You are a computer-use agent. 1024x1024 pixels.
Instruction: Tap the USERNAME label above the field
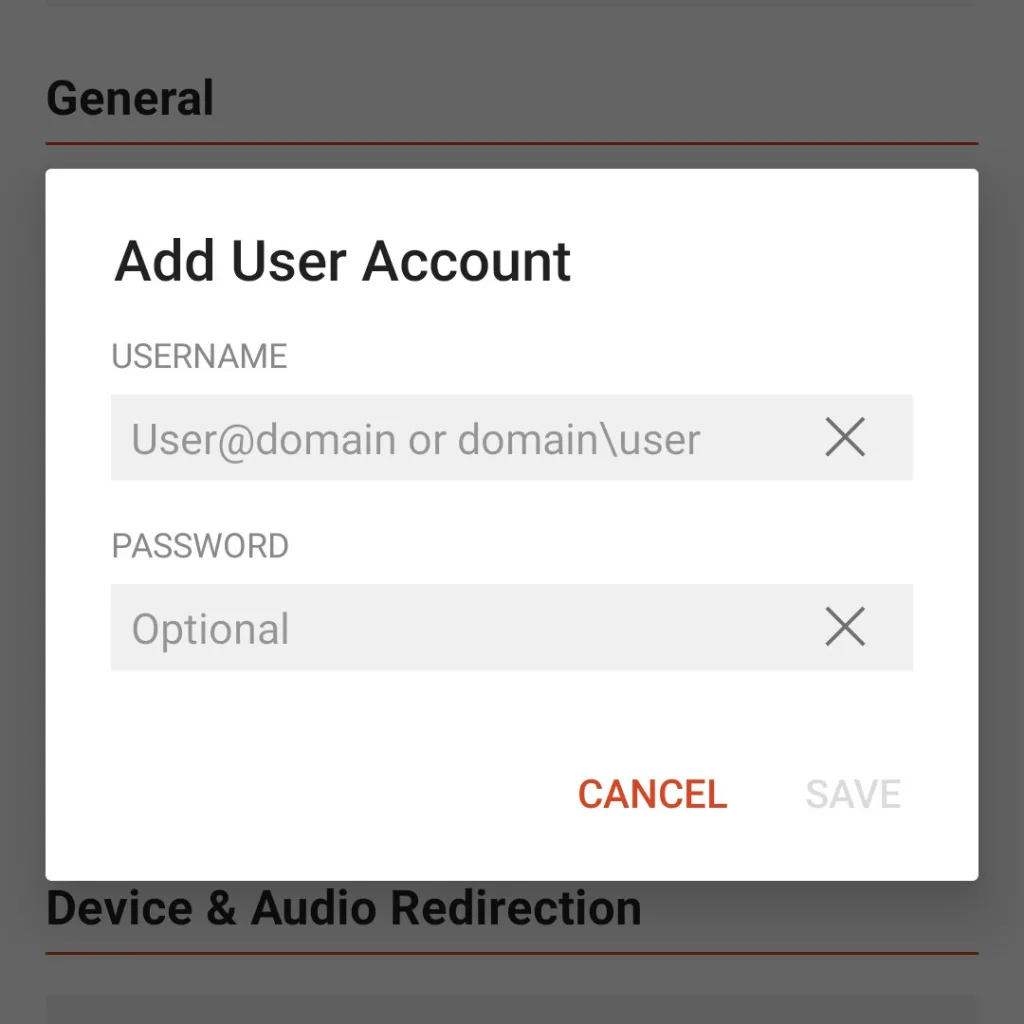pos(199,357)
